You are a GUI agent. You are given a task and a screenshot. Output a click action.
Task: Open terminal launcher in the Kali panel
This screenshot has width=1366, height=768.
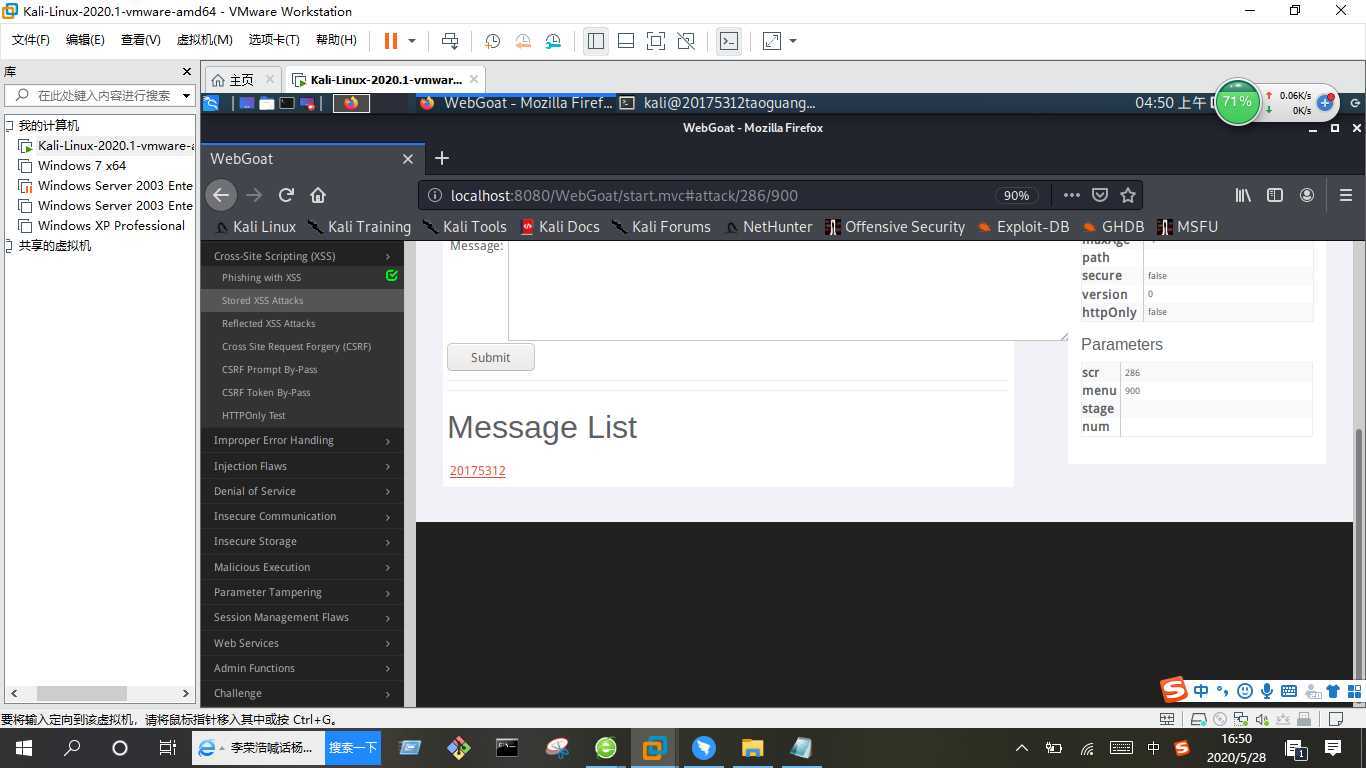[287, 103]
